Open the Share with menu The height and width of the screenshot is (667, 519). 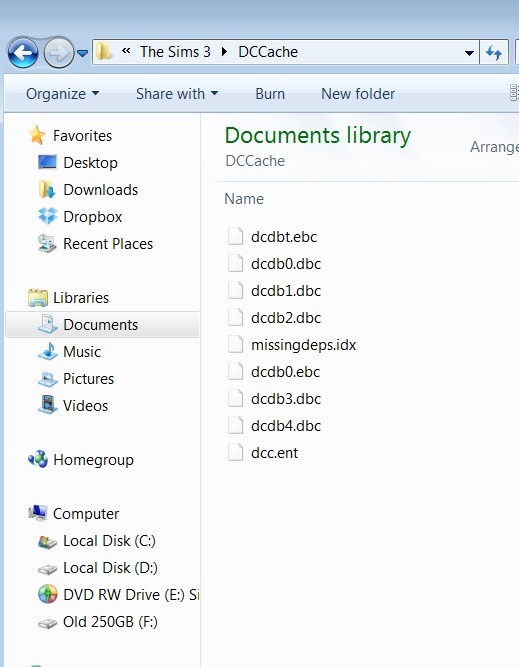tap(177, 94)
